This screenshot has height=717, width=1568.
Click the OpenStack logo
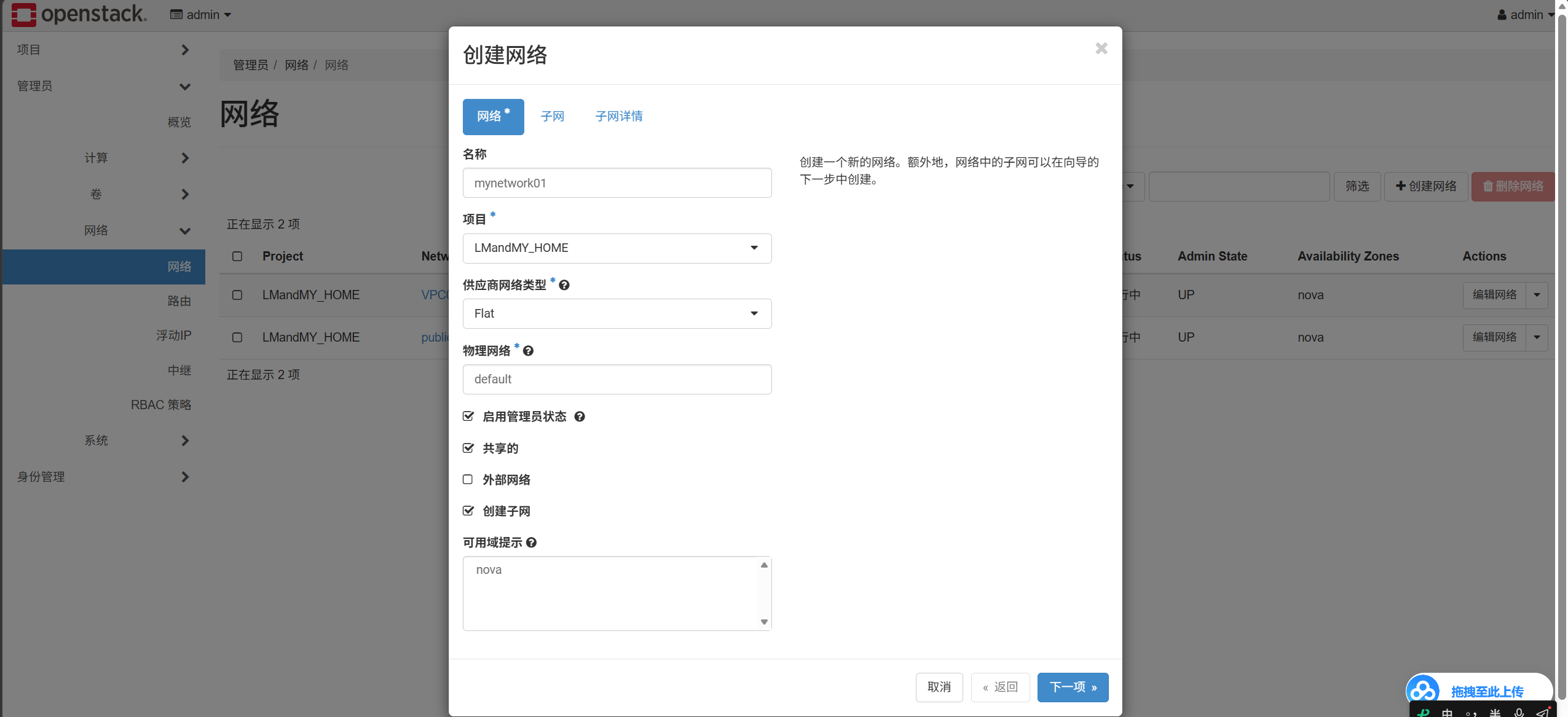click(79, 14)
